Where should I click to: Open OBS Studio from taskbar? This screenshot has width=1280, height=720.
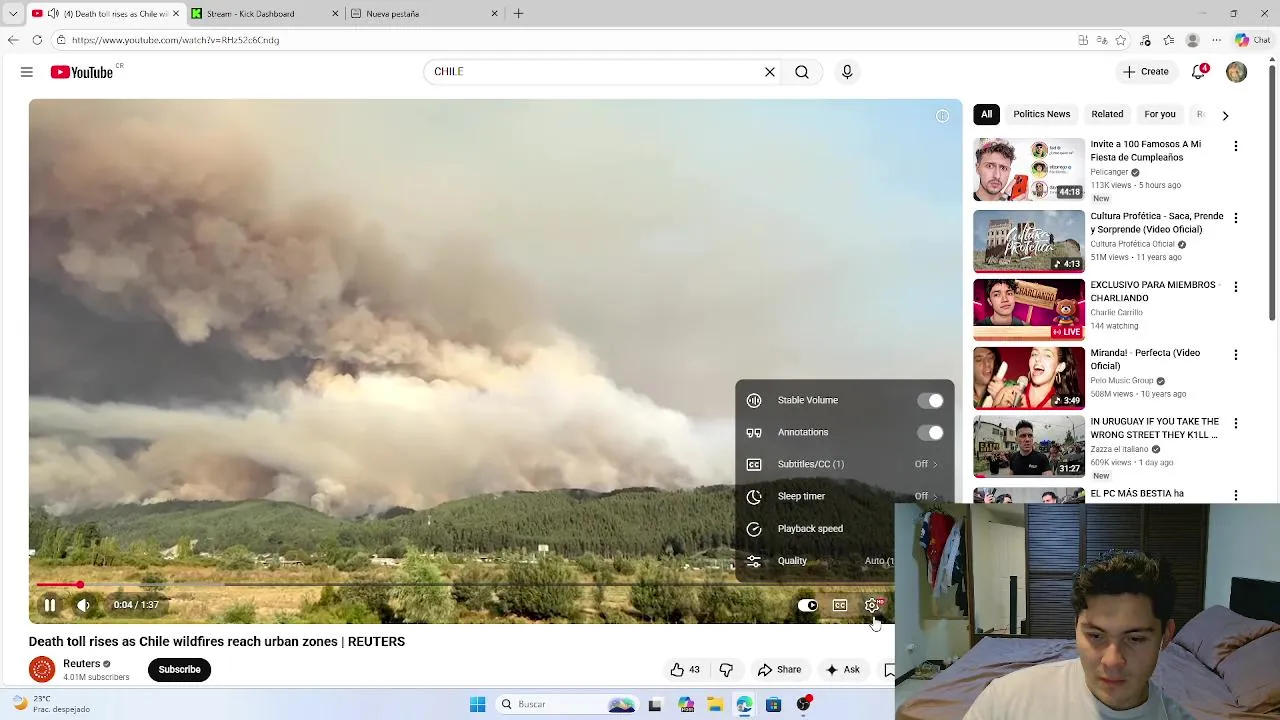803,705
